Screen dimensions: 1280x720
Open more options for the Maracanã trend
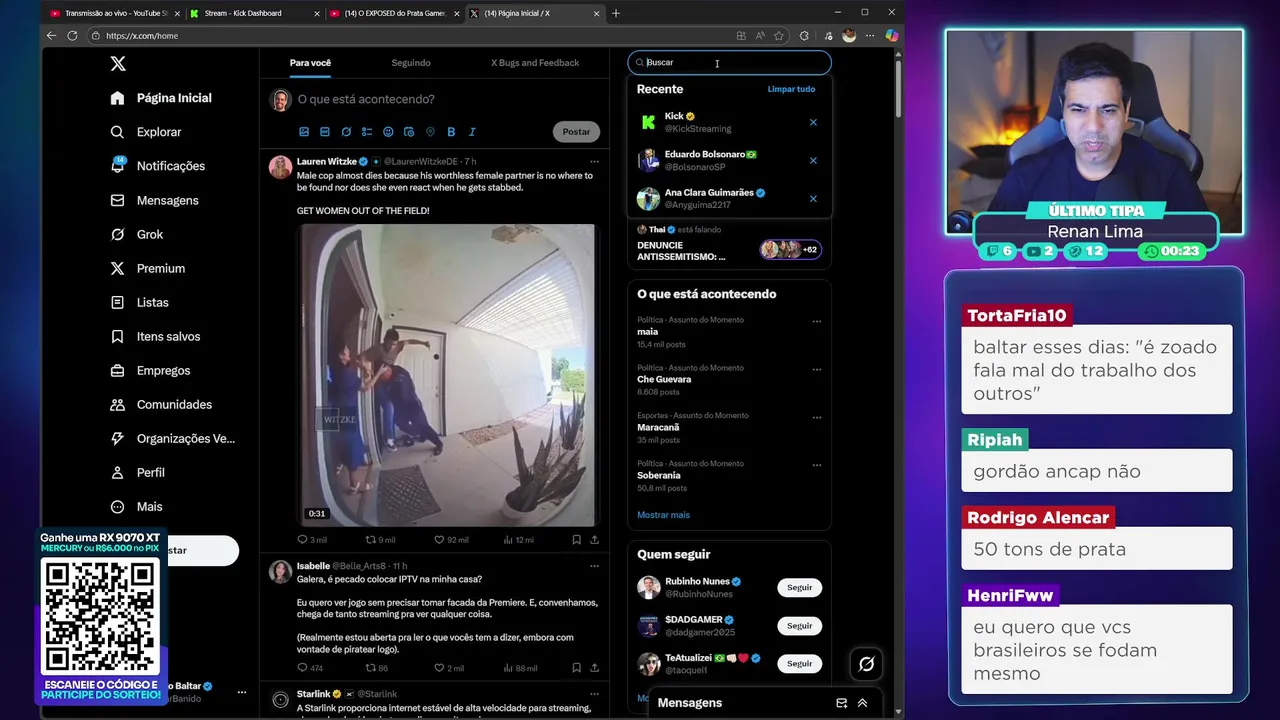coord(816,418)
